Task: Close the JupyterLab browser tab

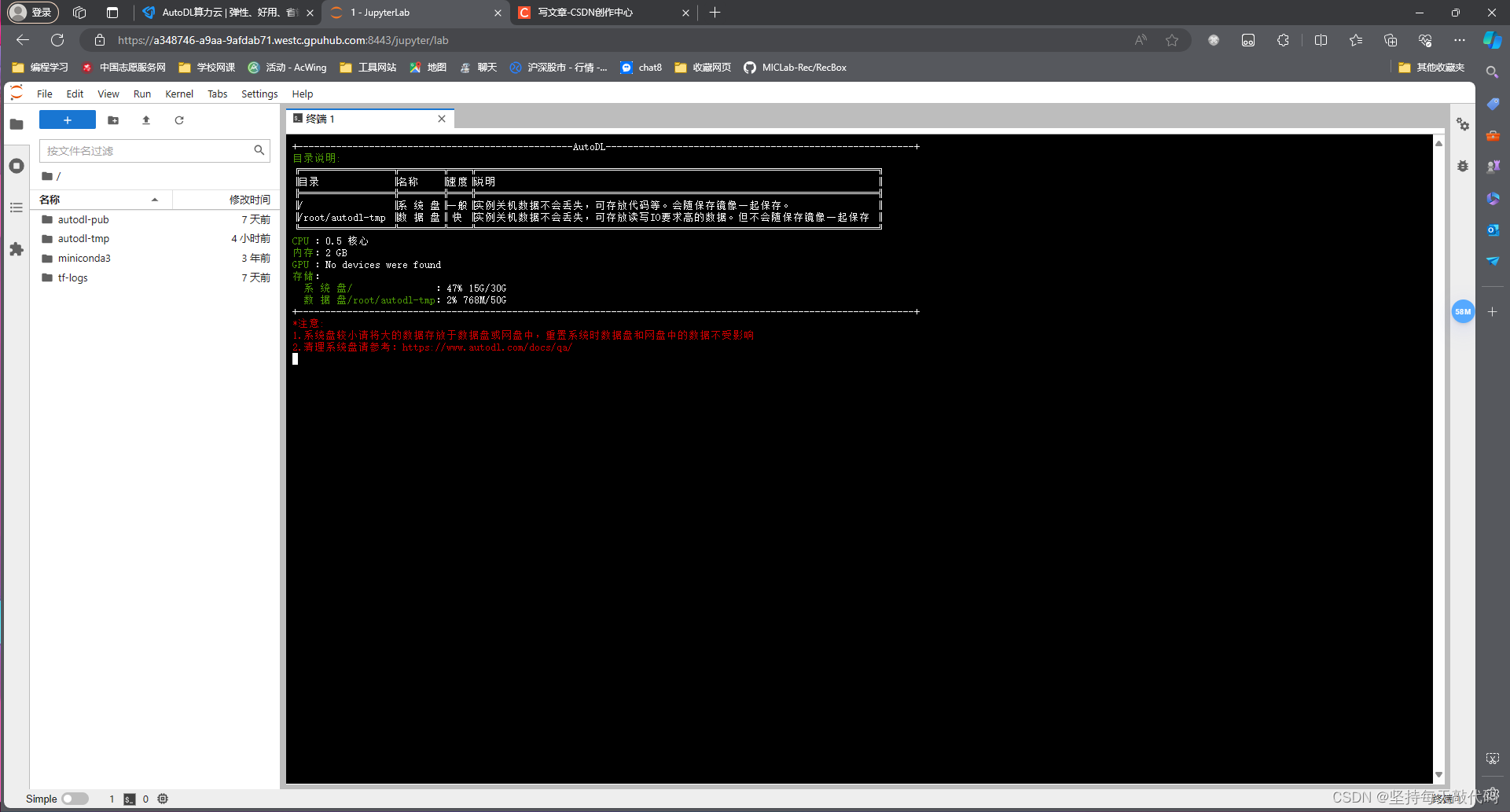Action: click(498, 13)
